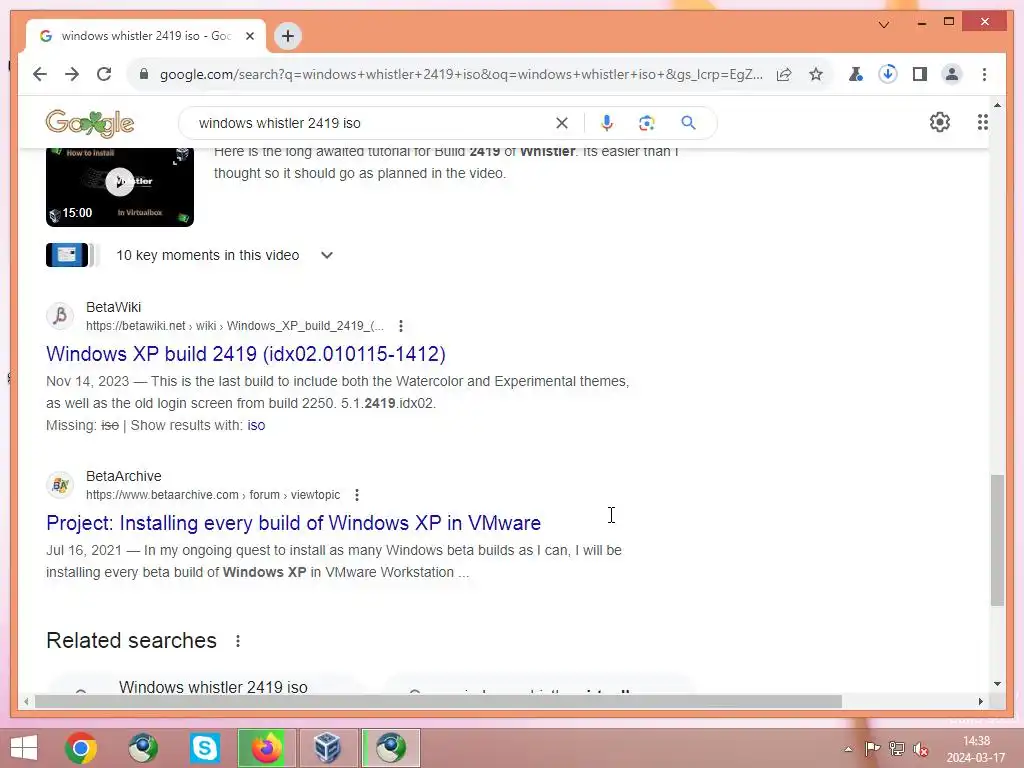The width and height of the screenshot is (1024, 768).
Task: Open more options for Related searches
Action: [x=238, y=641]
